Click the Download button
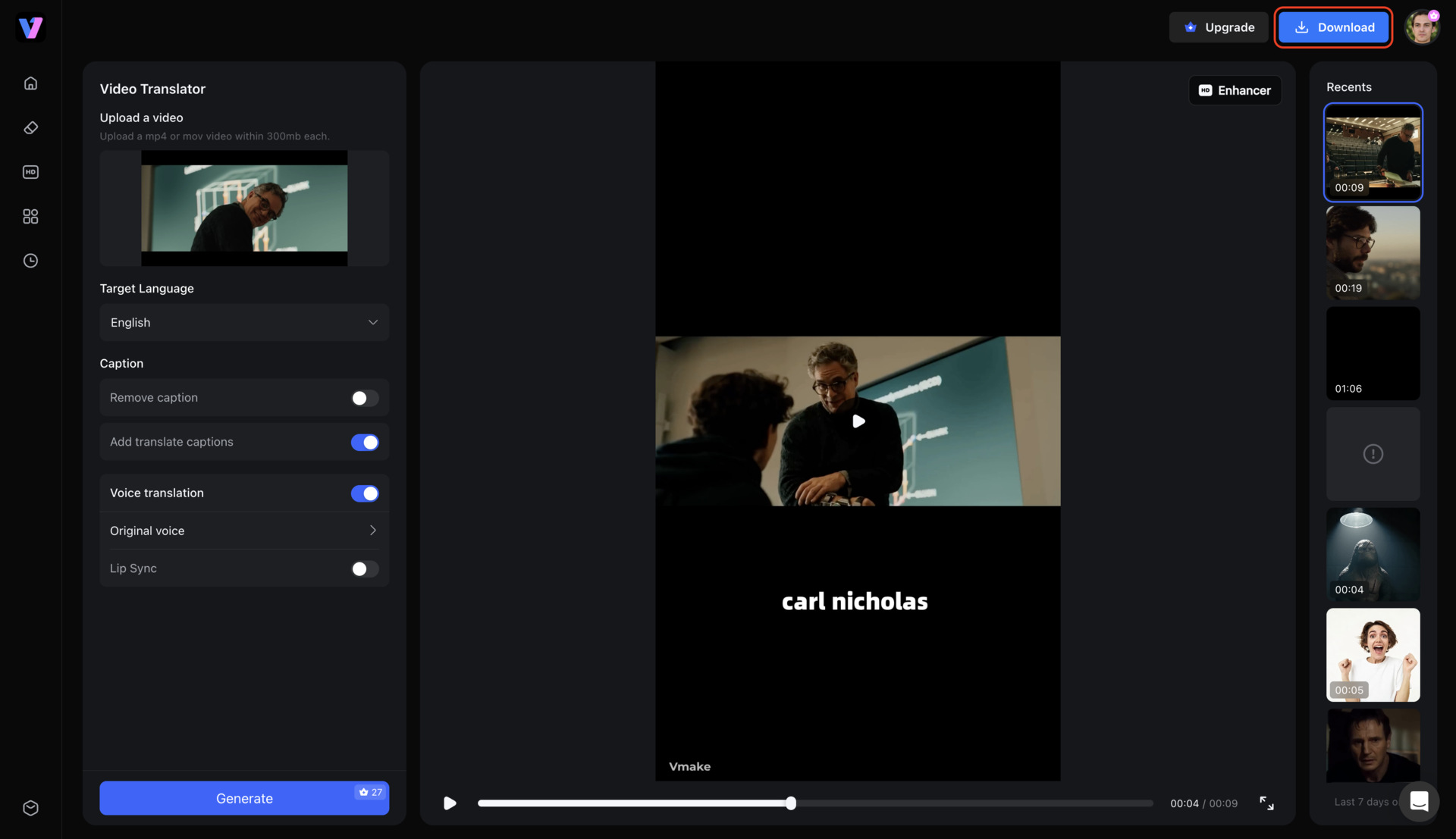This screenshot has height=839, width=1456. (x=1333, y=27)
